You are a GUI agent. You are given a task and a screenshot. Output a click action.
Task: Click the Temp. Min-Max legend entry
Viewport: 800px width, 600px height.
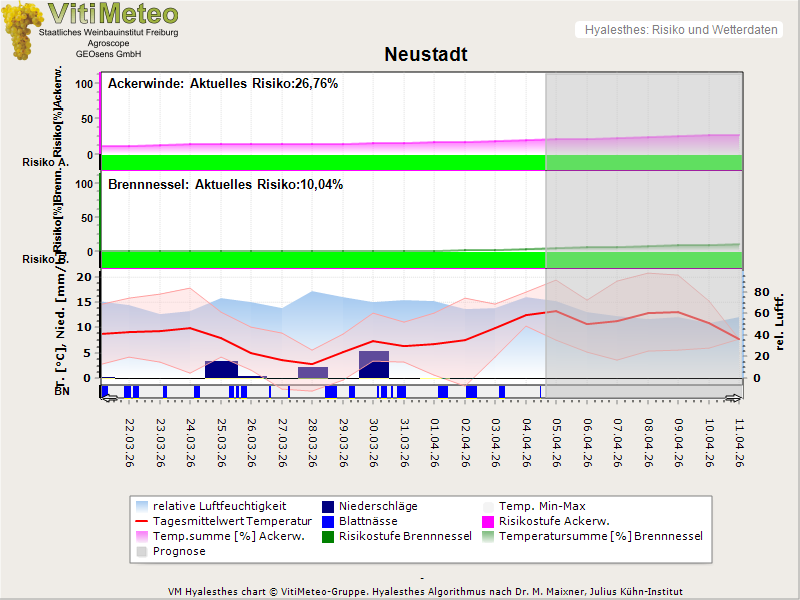point(541,506)
